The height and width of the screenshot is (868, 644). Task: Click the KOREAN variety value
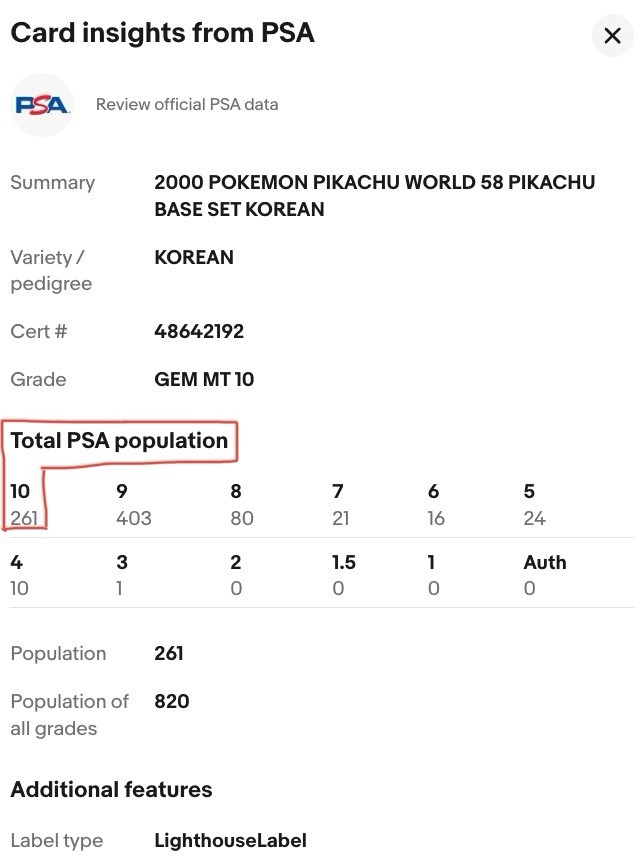(x=194, y=257)
